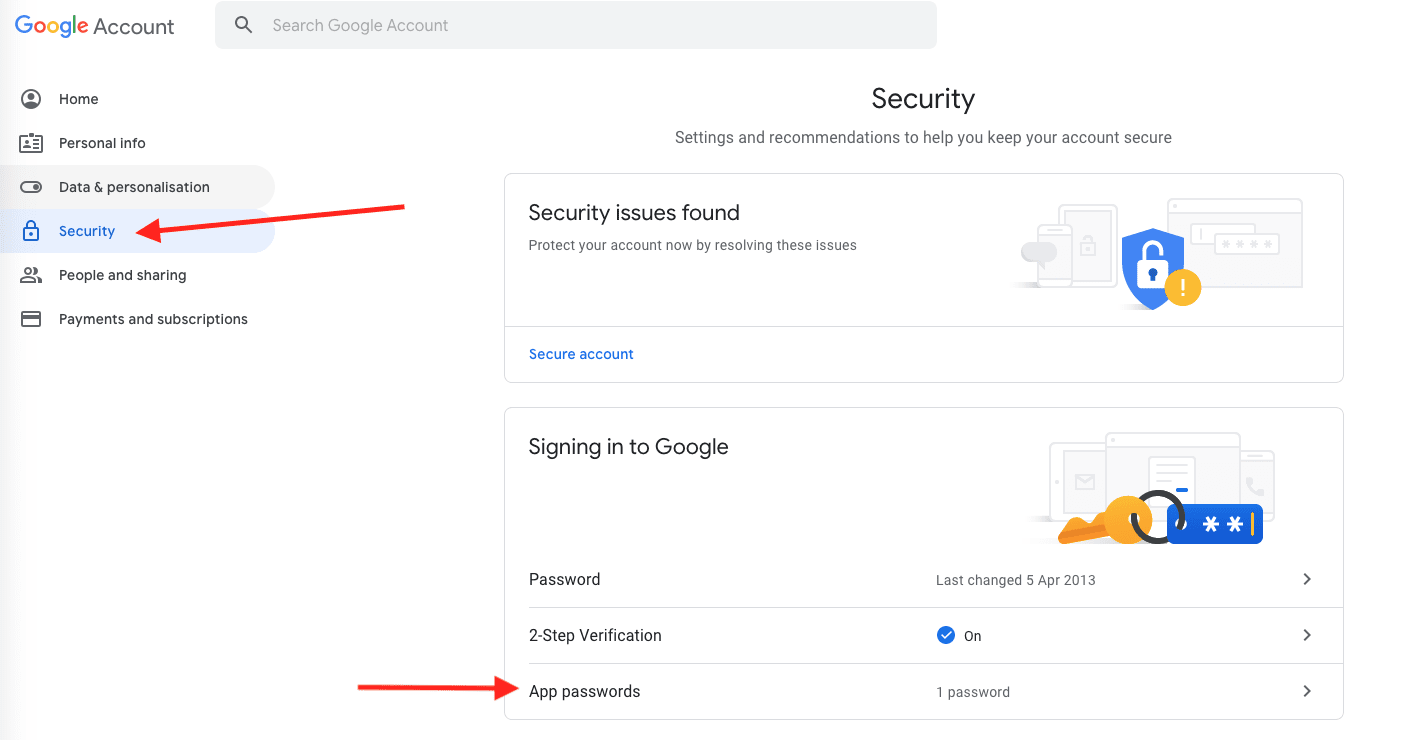Click the 2-Step Verification On checkmark
Screen dimensions: 1410x740
coord(946,635)
